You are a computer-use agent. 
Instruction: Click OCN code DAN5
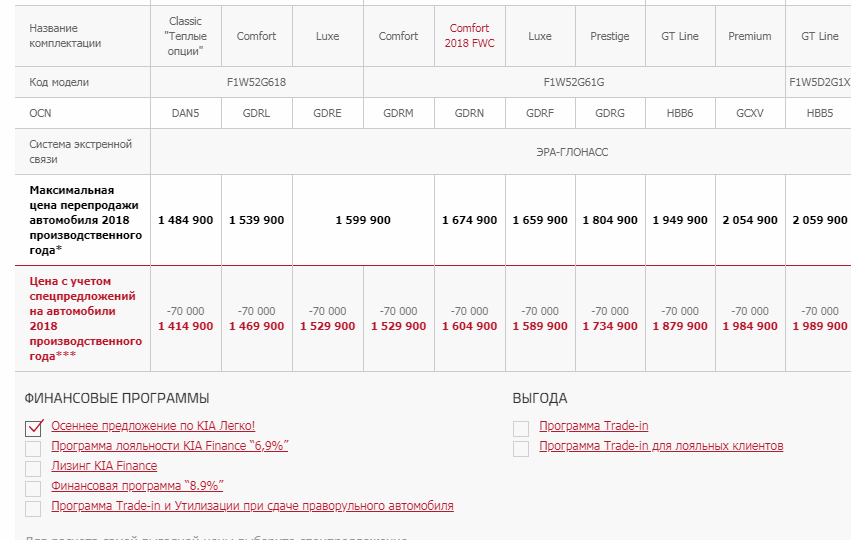(186, 113)
